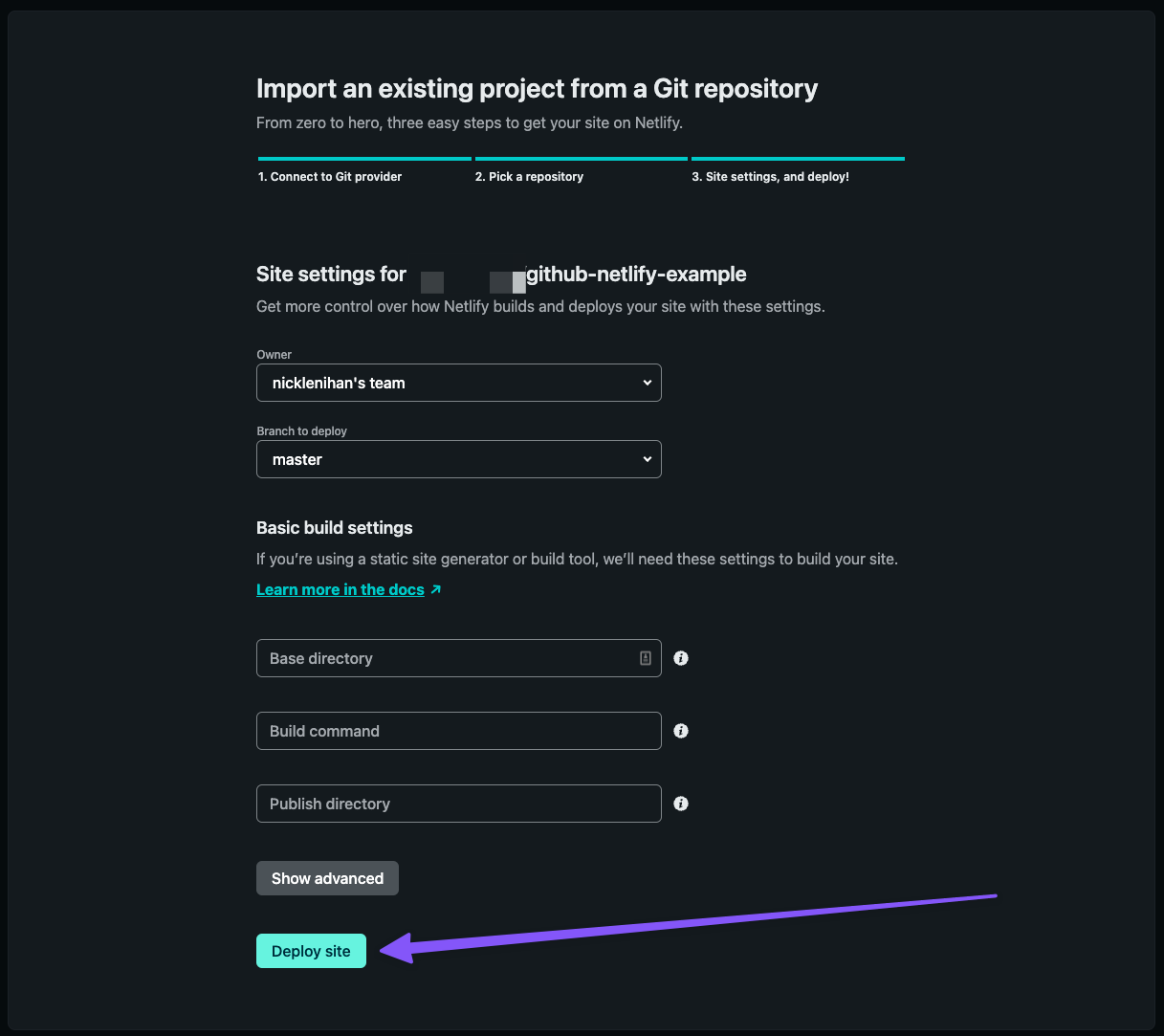Open the Branch to deploy dropdown
Screen dimensions: 1164x1036
pos(459,459)
